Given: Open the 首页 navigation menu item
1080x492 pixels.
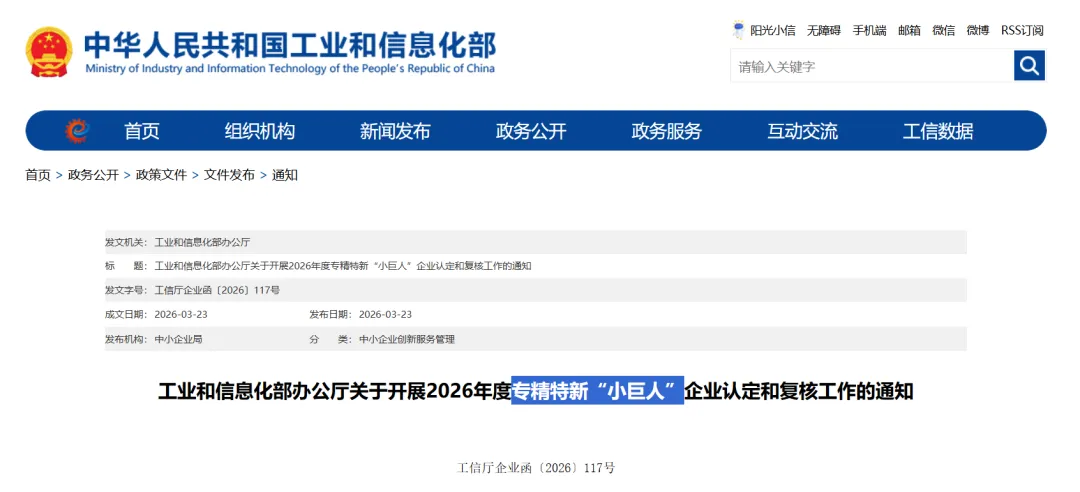Looking at the screenshot, I should [142, 131].
